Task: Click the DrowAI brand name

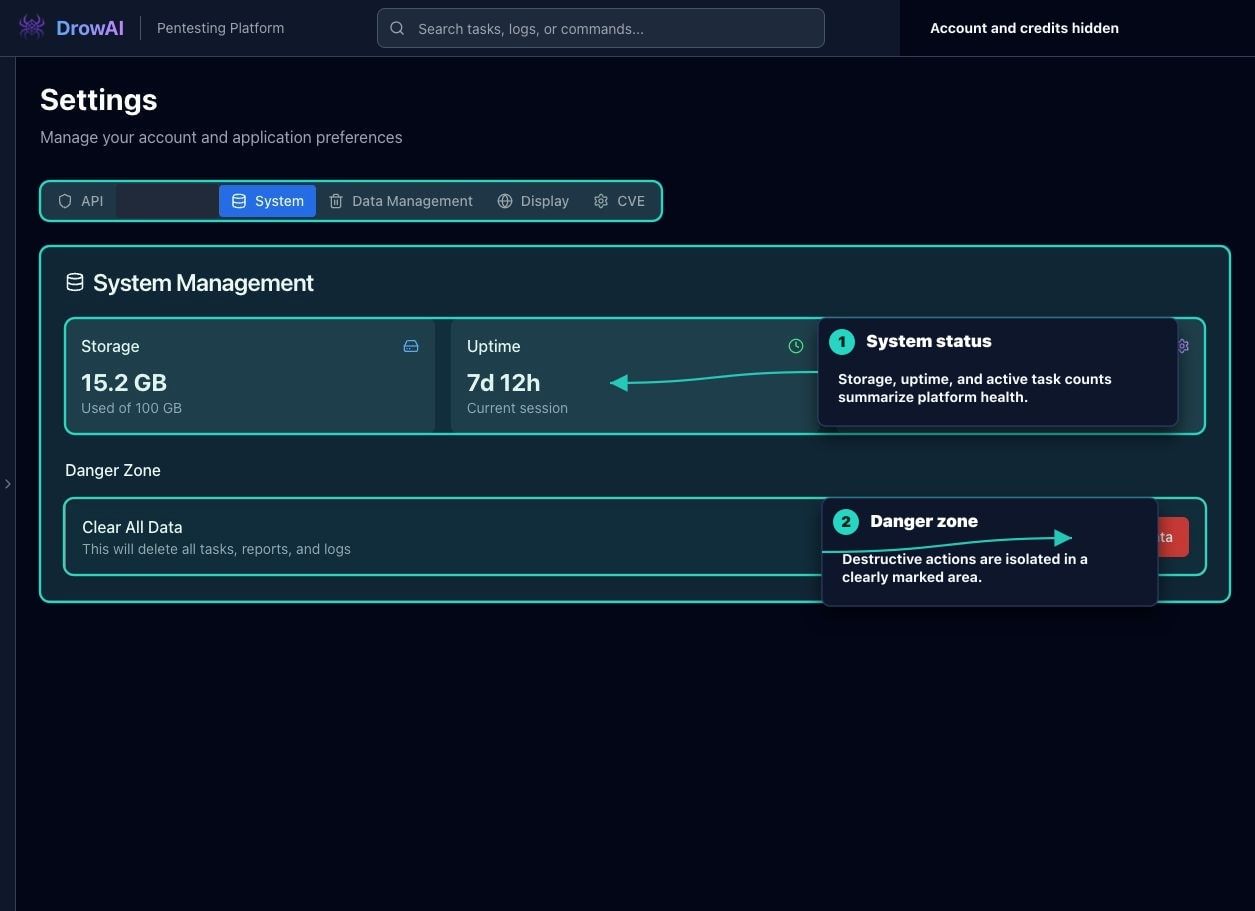Action: [x=90, y=28]
